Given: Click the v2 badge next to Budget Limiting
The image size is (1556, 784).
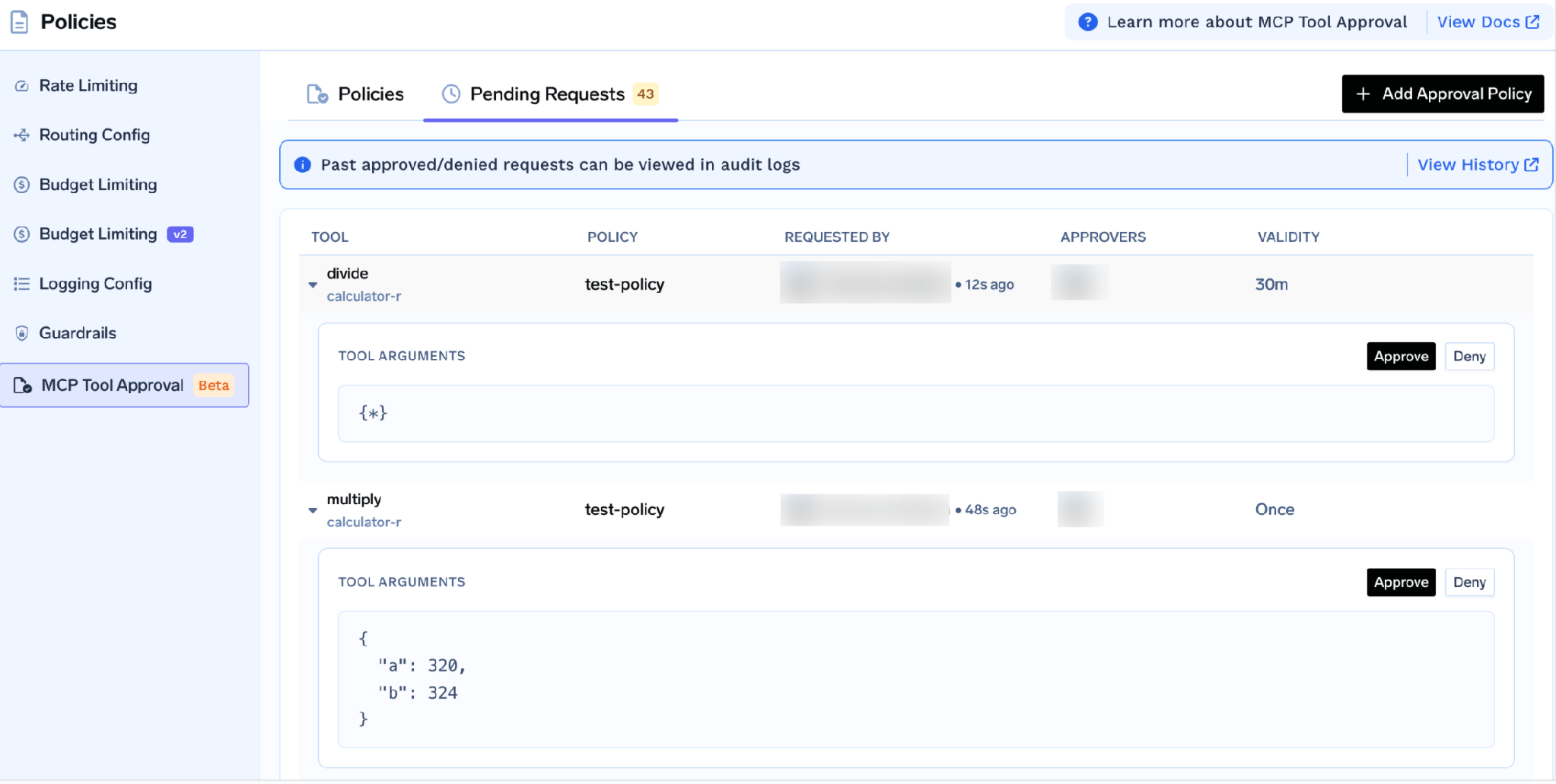Looking at the screenshot, I should pyautogui.click(x=180, y=234).
